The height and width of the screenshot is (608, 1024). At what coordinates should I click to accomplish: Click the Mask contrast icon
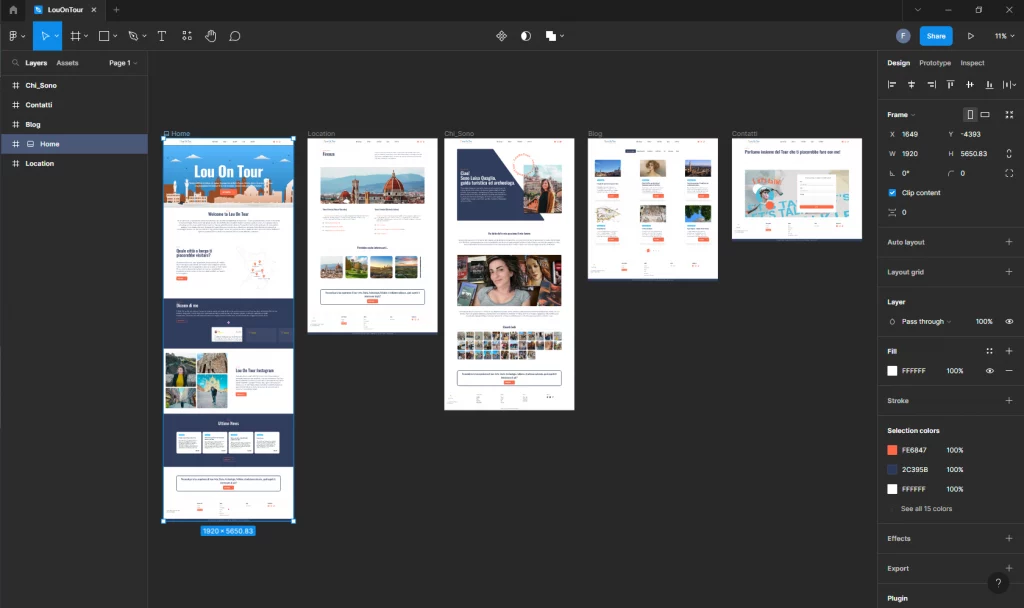pos(526,36)
